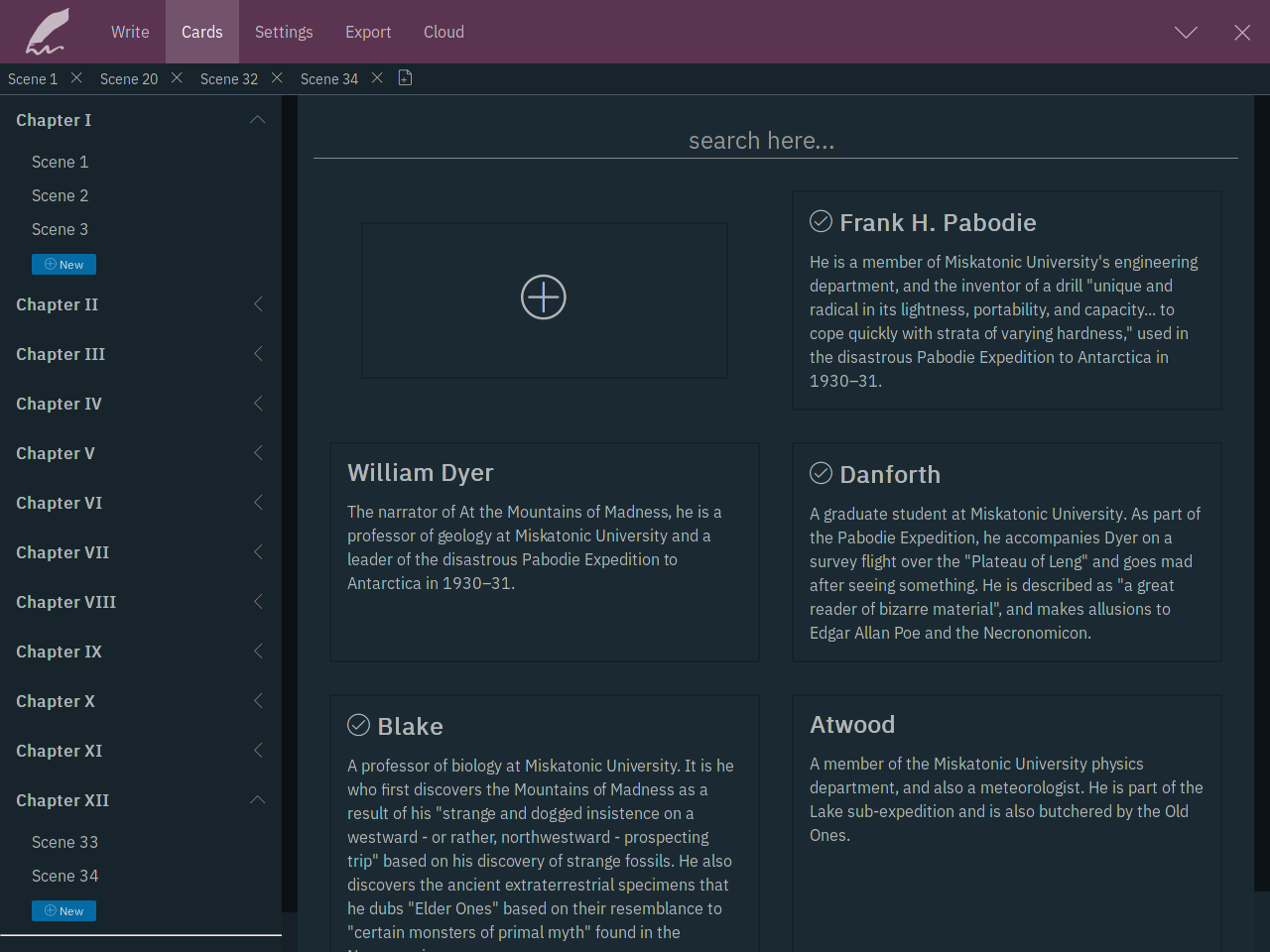This screenshot has height=952, width=1270.
Task: Toggle checkmark on Danforth card
Action: click(821, 473)
